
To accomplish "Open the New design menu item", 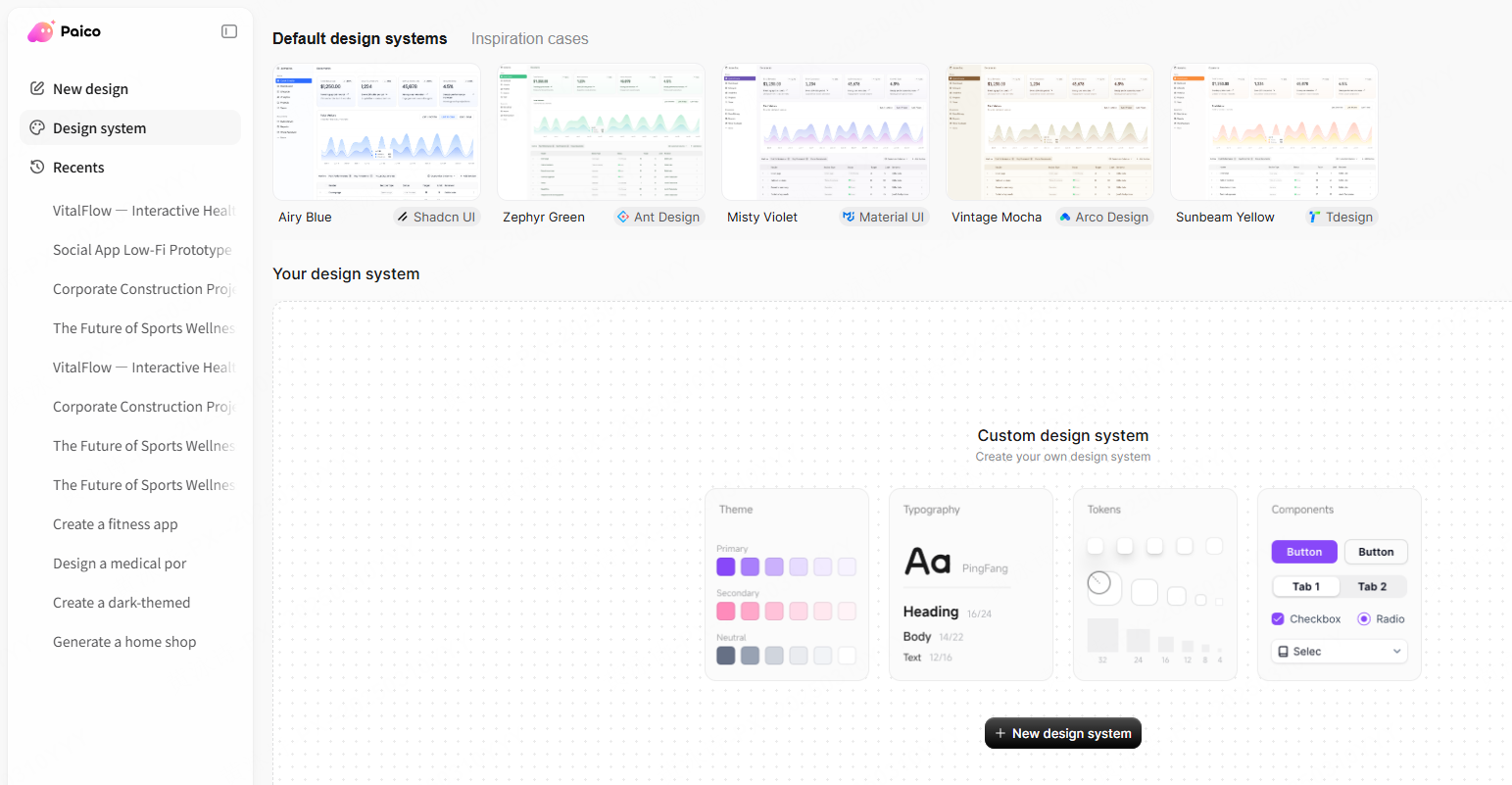I will (x=130, y=88).
